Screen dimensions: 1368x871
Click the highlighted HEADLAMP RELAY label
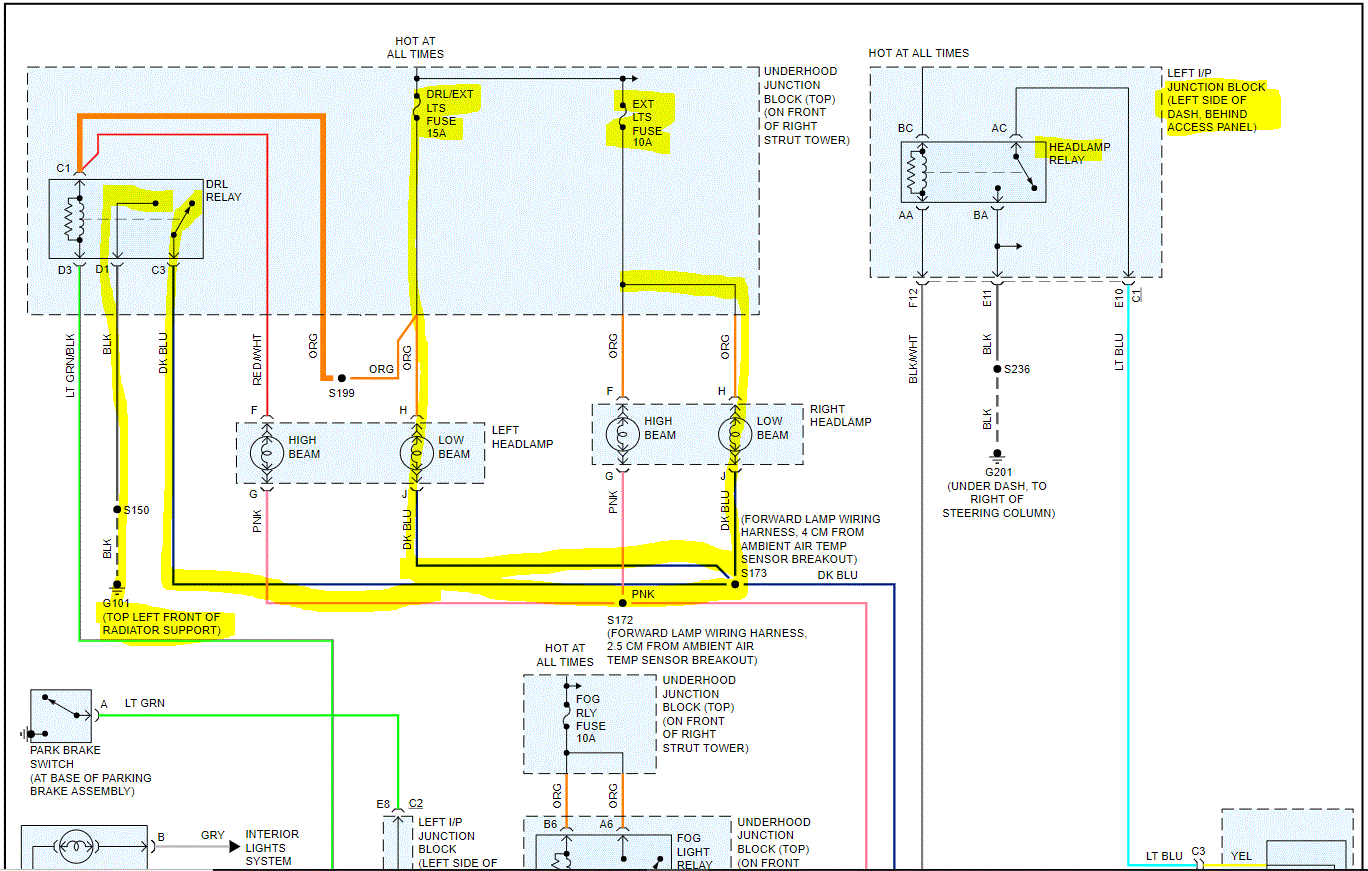(1079, 153)
